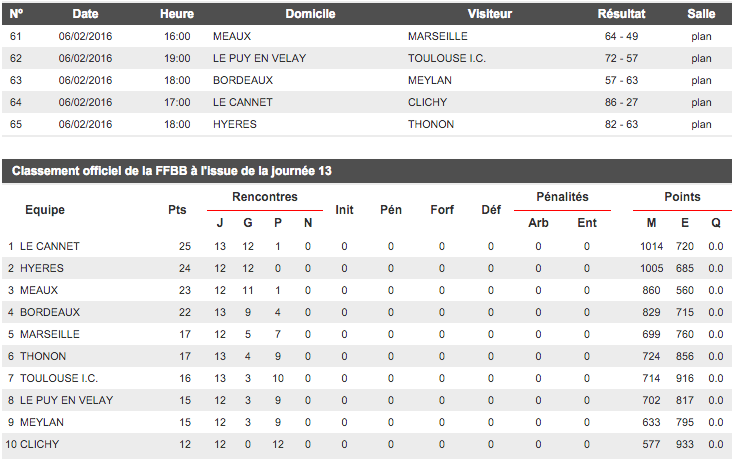This screenshot has width=733, height=459.
Task: Click the Forf value for MEAUX
Action: [442, 290]
